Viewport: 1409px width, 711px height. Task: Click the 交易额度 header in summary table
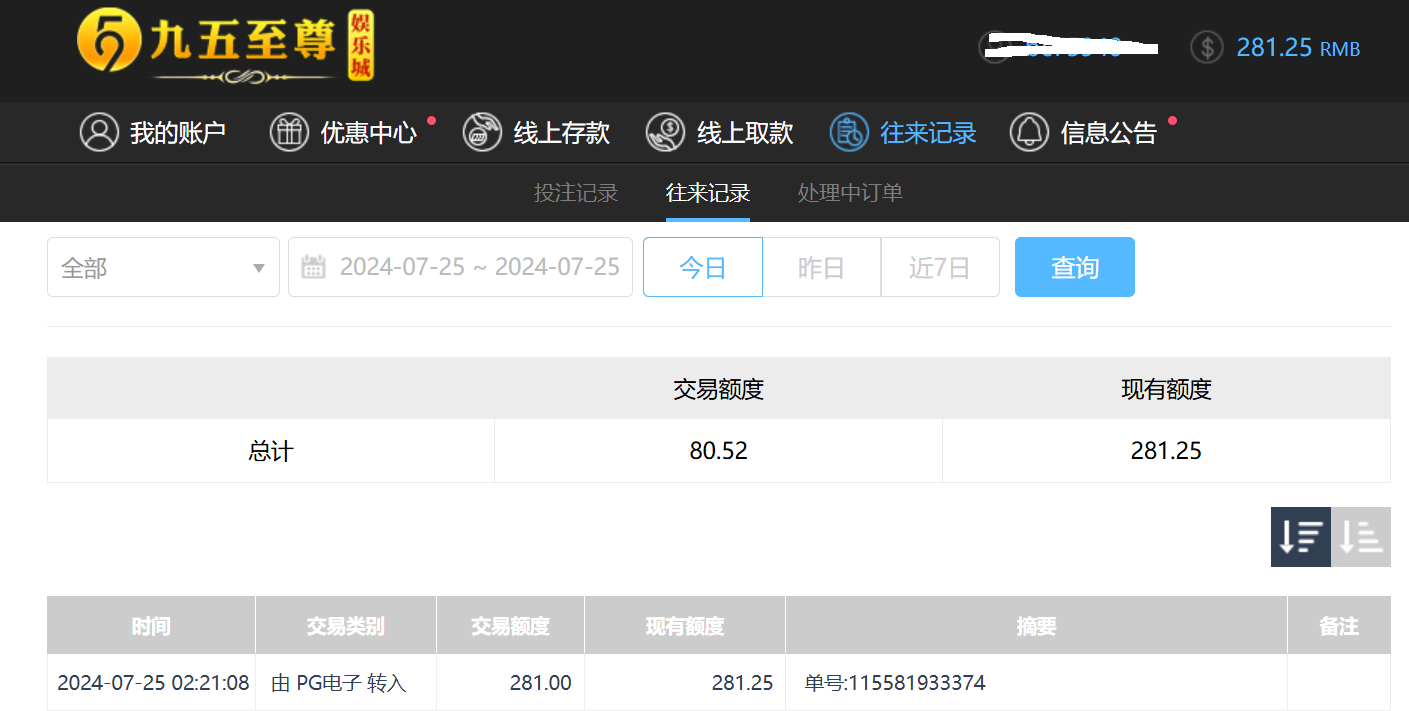coord(718,389)
